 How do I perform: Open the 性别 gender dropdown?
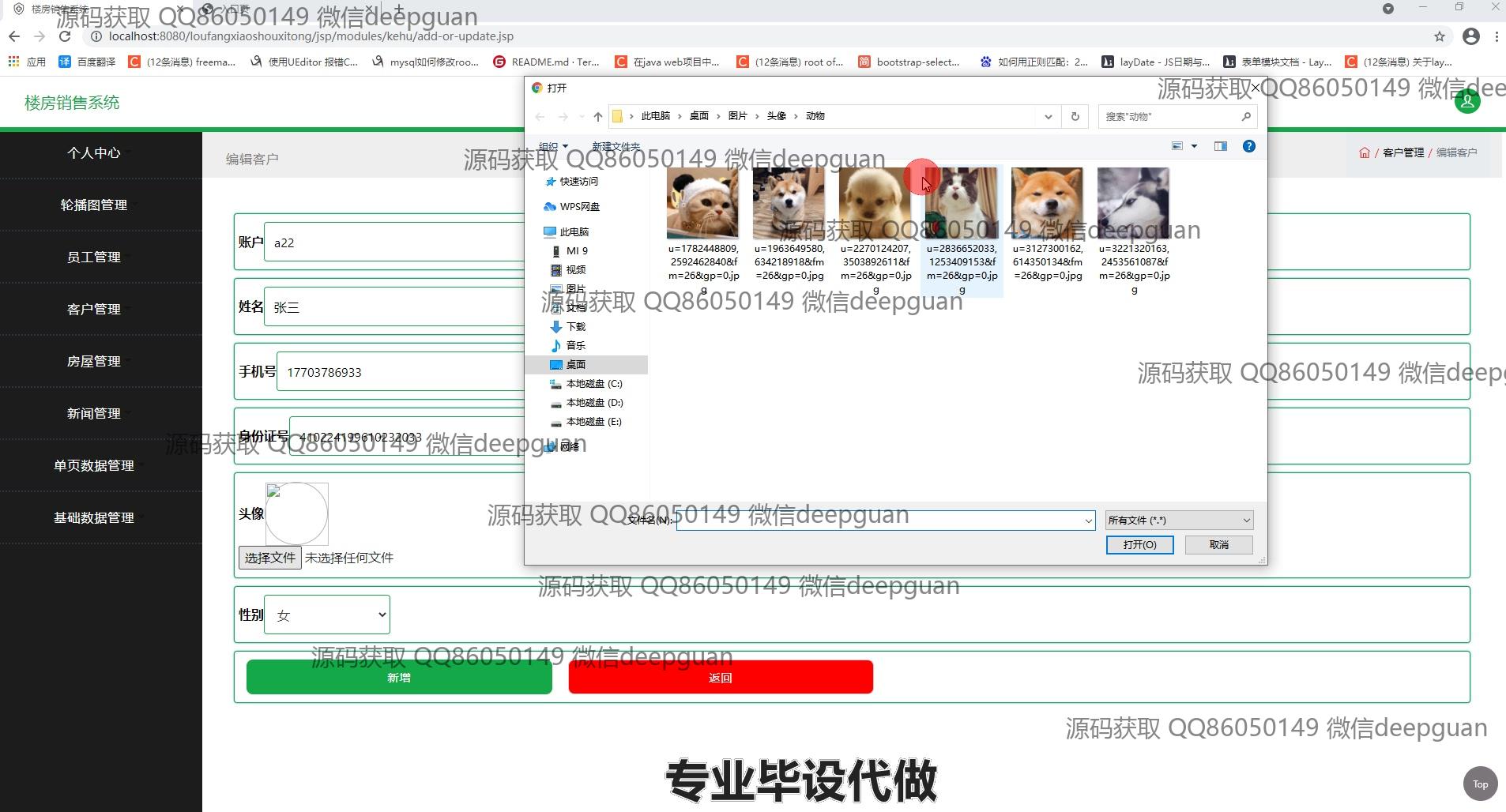327,615
